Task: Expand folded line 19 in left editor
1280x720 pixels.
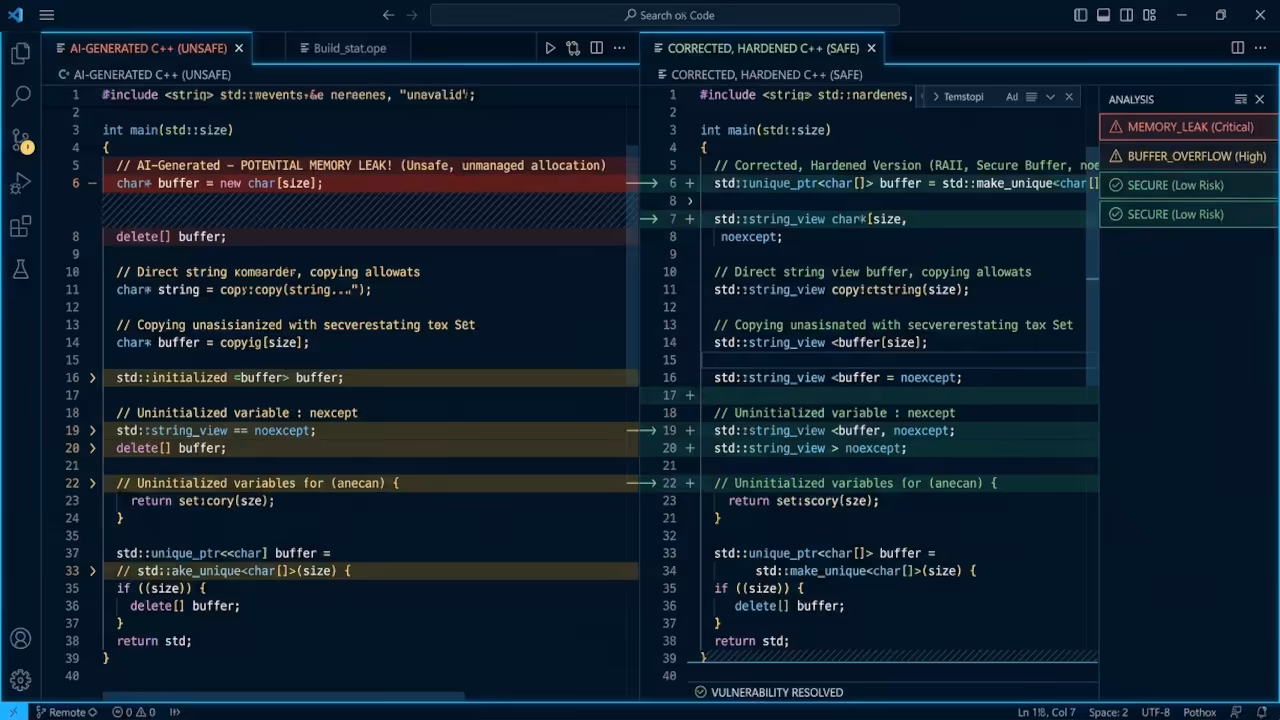Action: [92, 430]
